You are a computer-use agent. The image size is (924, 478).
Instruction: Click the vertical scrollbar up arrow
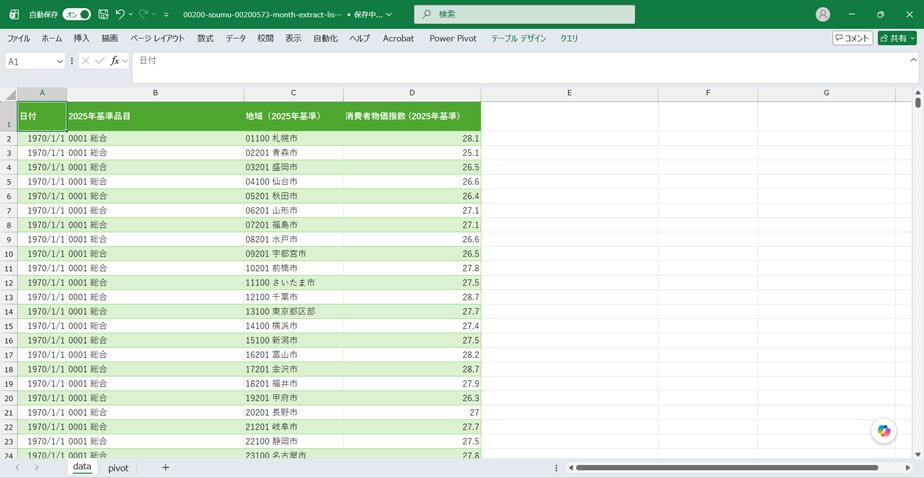coord(918,93)
